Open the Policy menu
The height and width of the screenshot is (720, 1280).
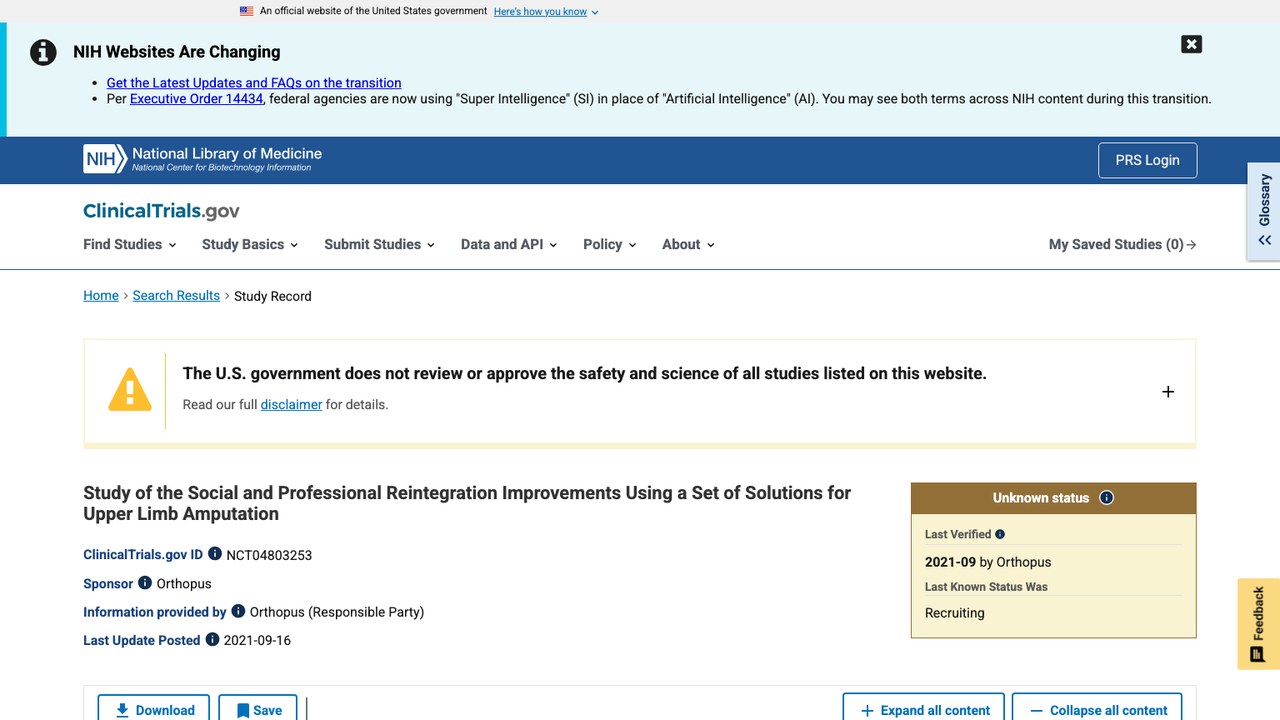pyautogui.click(x=610, y=244)
